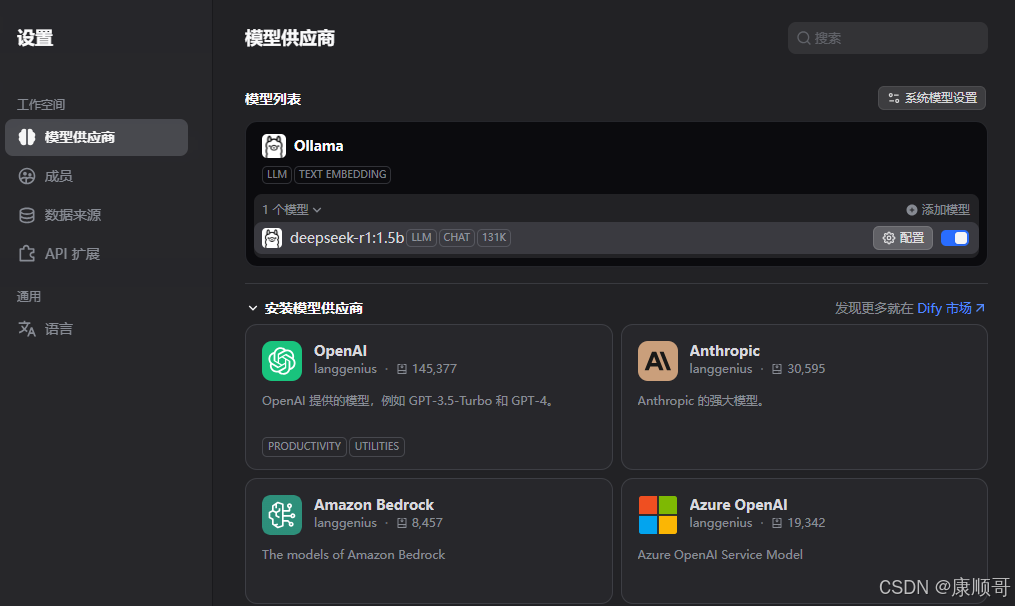Open the Amazon Bedrock card title
Viewport: 1015px width, 606px height.
point(374,505)
